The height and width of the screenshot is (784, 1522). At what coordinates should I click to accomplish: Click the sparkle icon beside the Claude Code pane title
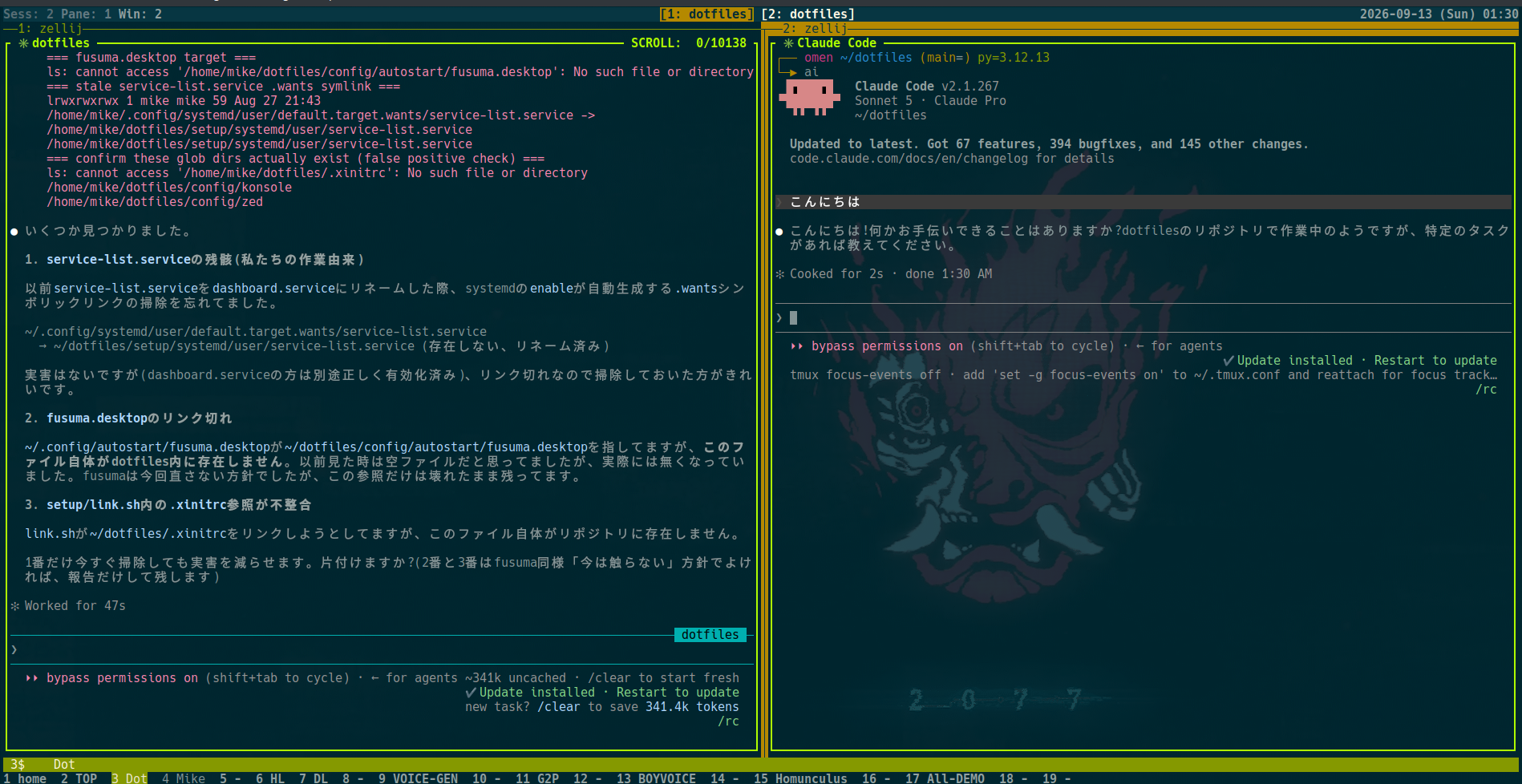[x=788, y=43]
